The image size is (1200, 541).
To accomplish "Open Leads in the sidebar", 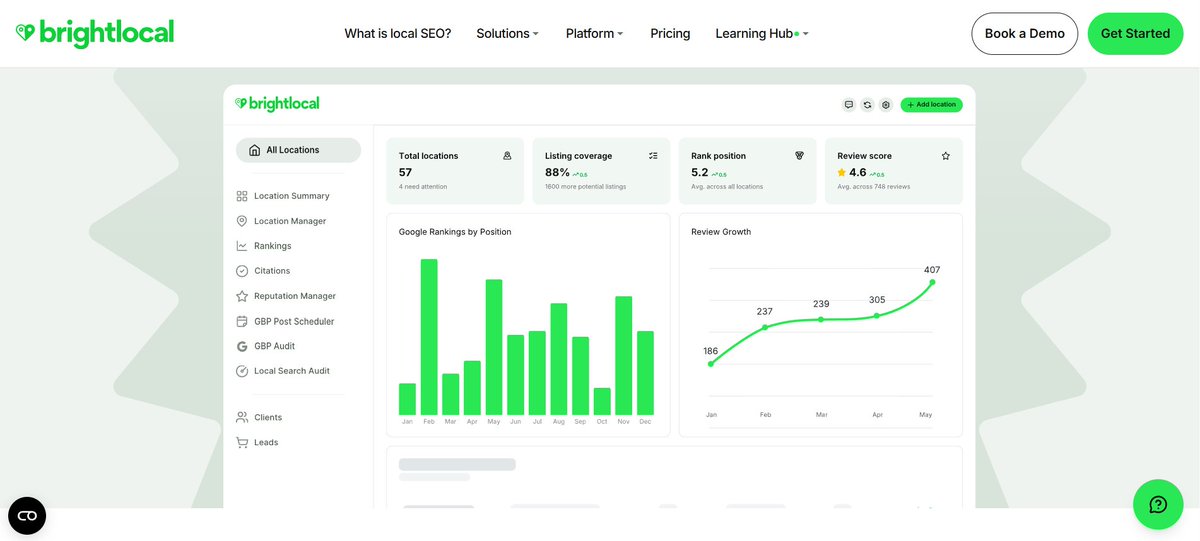I will (x=266, y=442).
